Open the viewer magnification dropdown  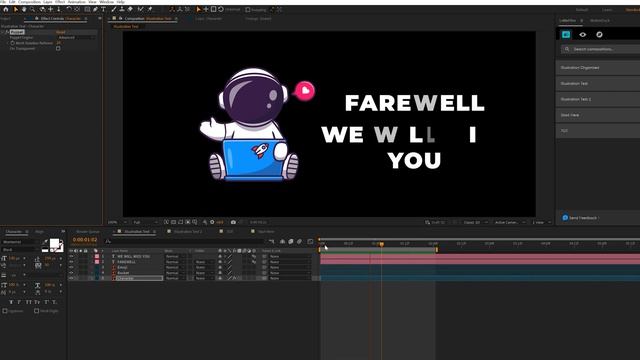[x=117, y=222]
